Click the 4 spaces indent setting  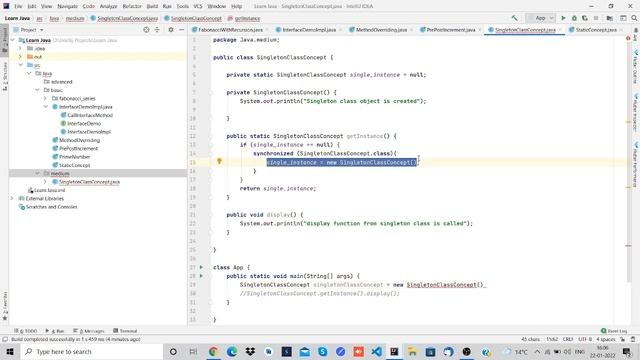[x=606, y=339]
